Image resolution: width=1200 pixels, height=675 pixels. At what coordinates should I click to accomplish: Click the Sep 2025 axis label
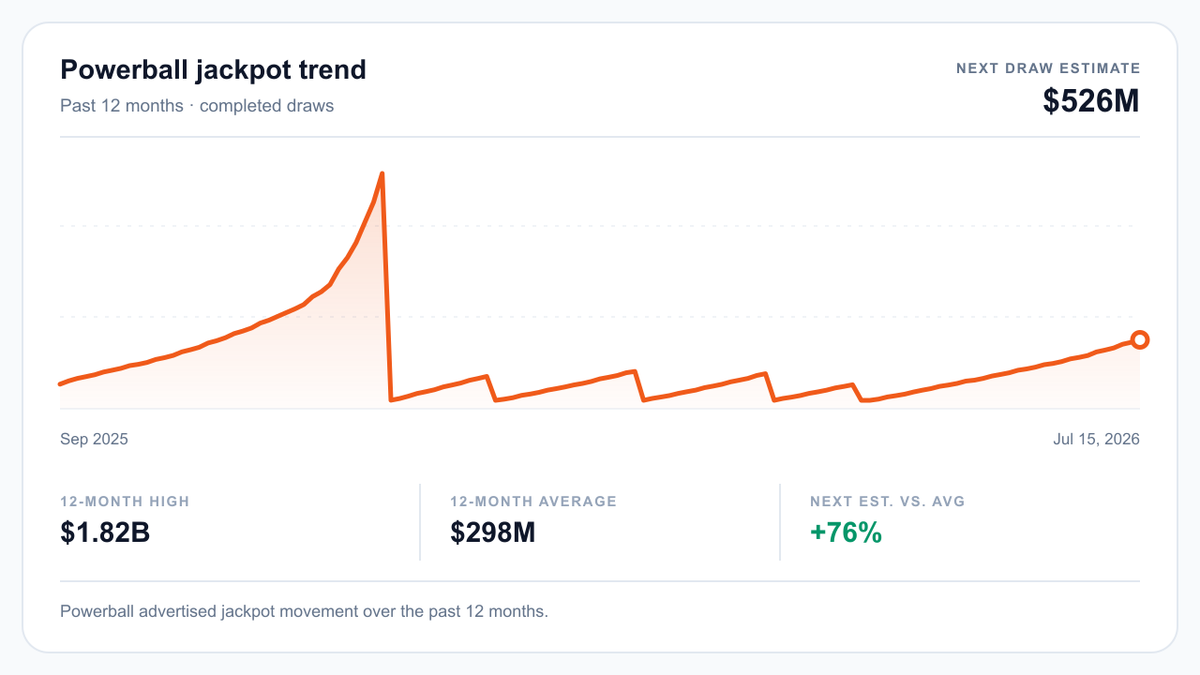tap(94, 439)
